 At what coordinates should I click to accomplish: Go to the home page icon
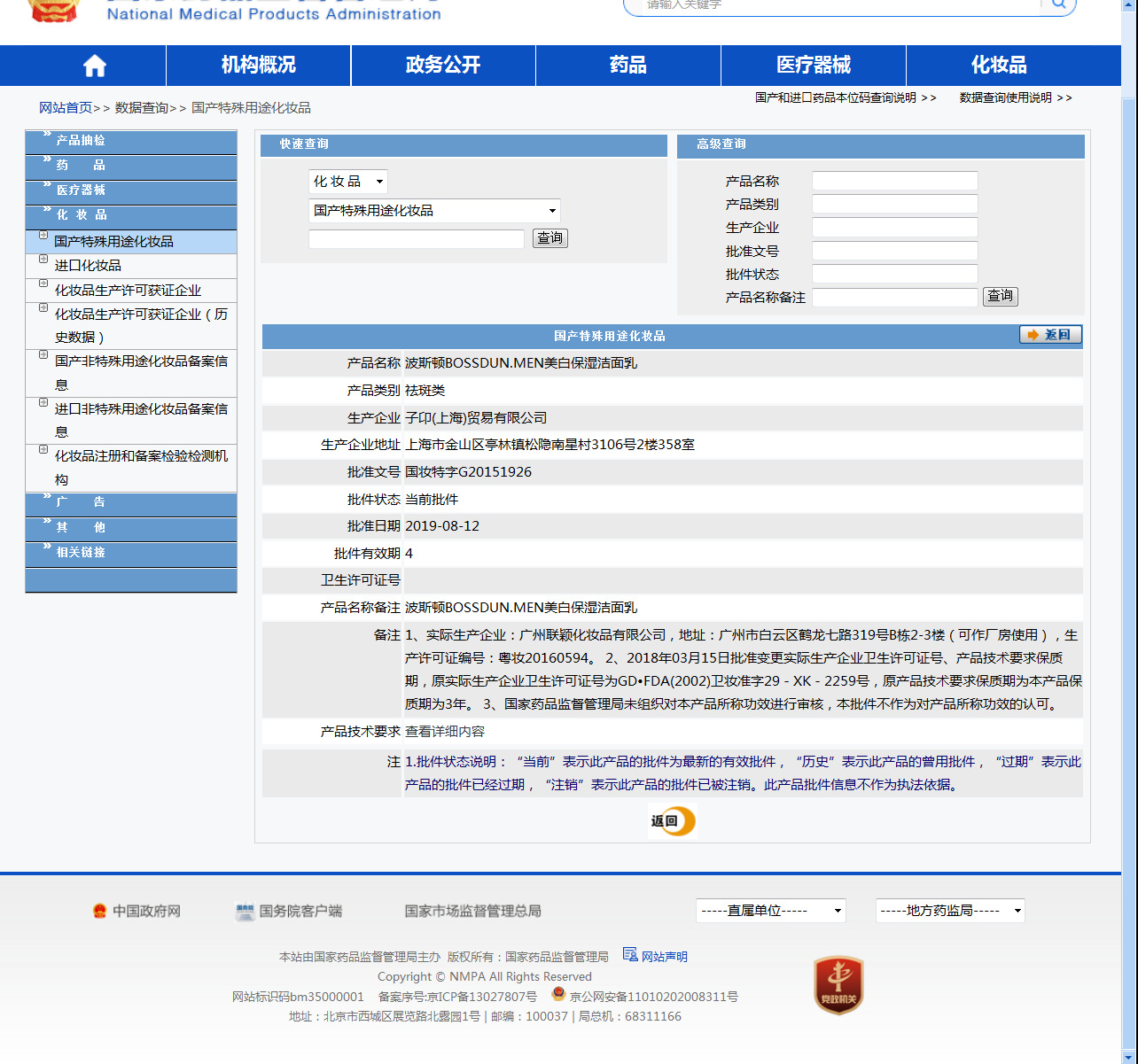95,66
